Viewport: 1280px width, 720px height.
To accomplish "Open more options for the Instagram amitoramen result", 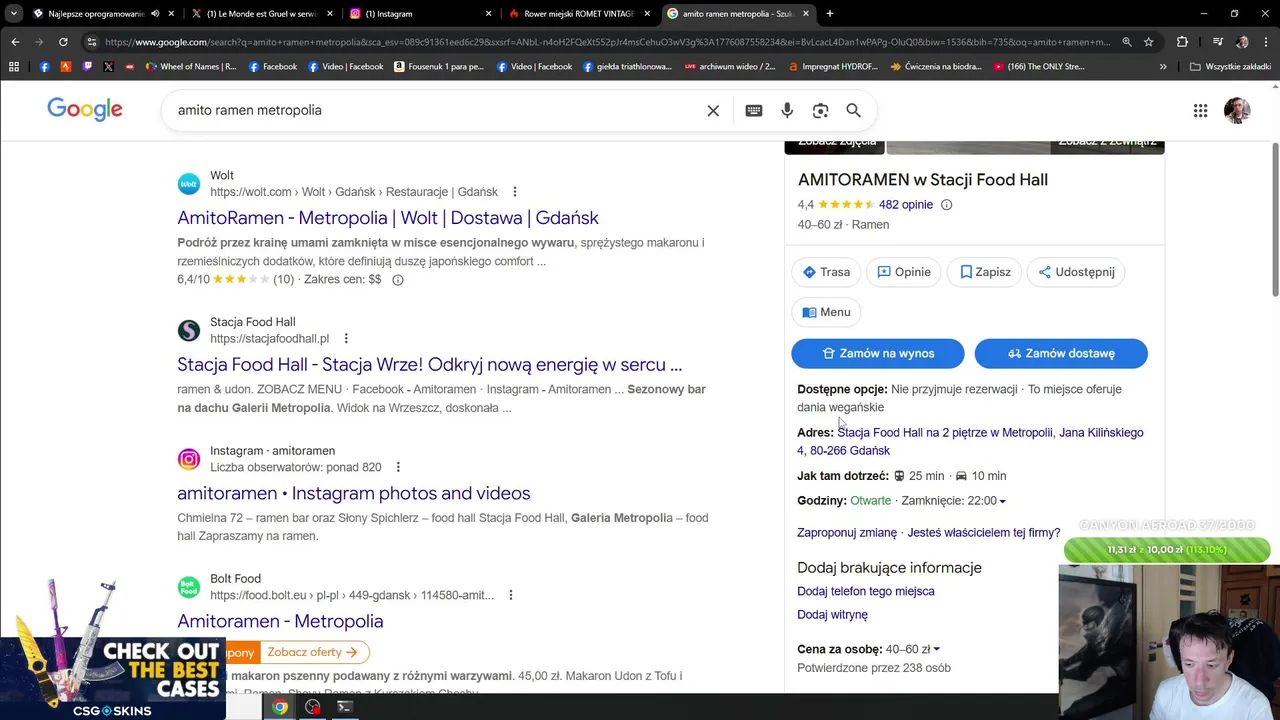I will pyautogui.click(x=398, y=467).
